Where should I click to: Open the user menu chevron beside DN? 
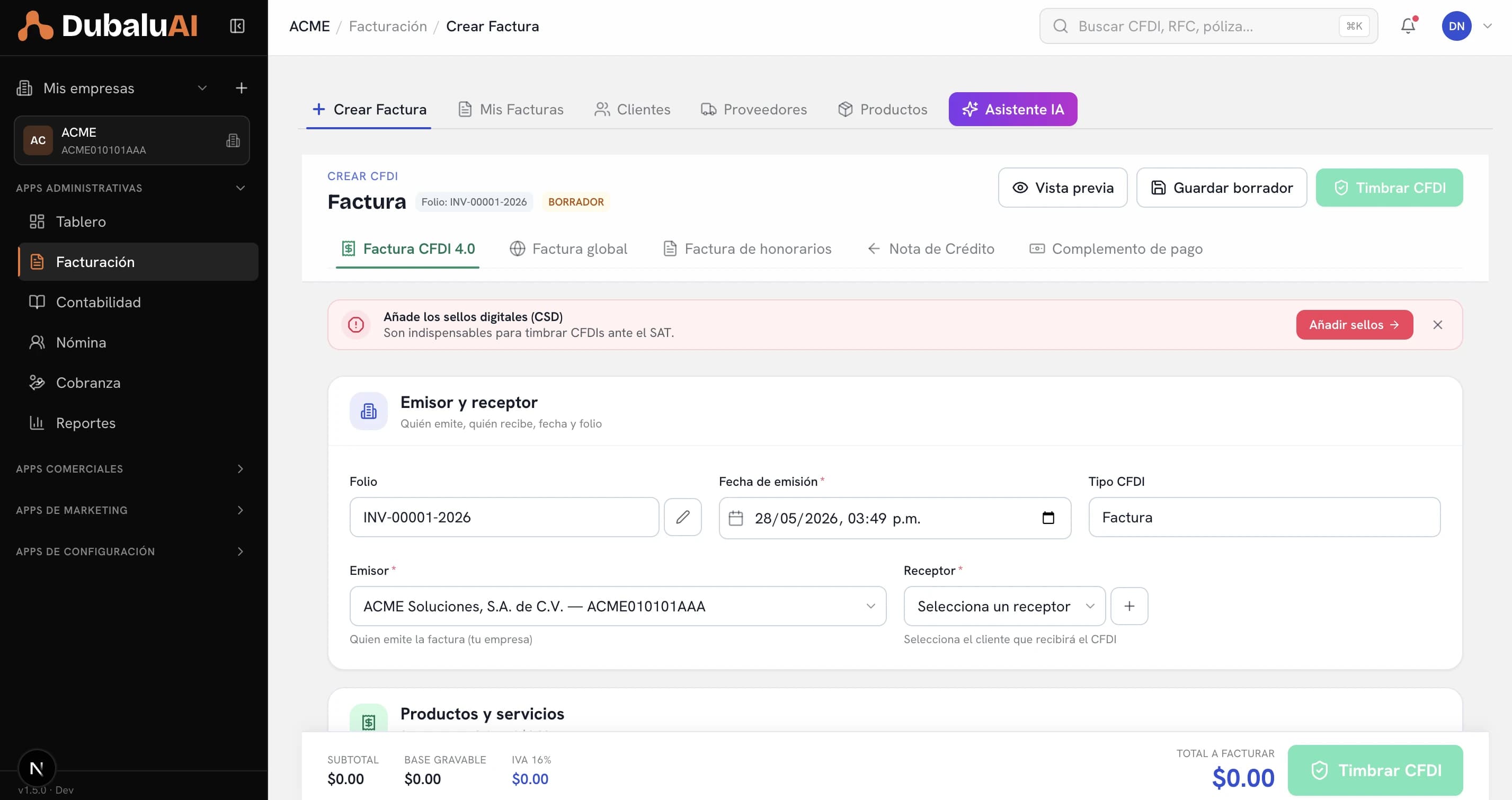coord(1487,26)
